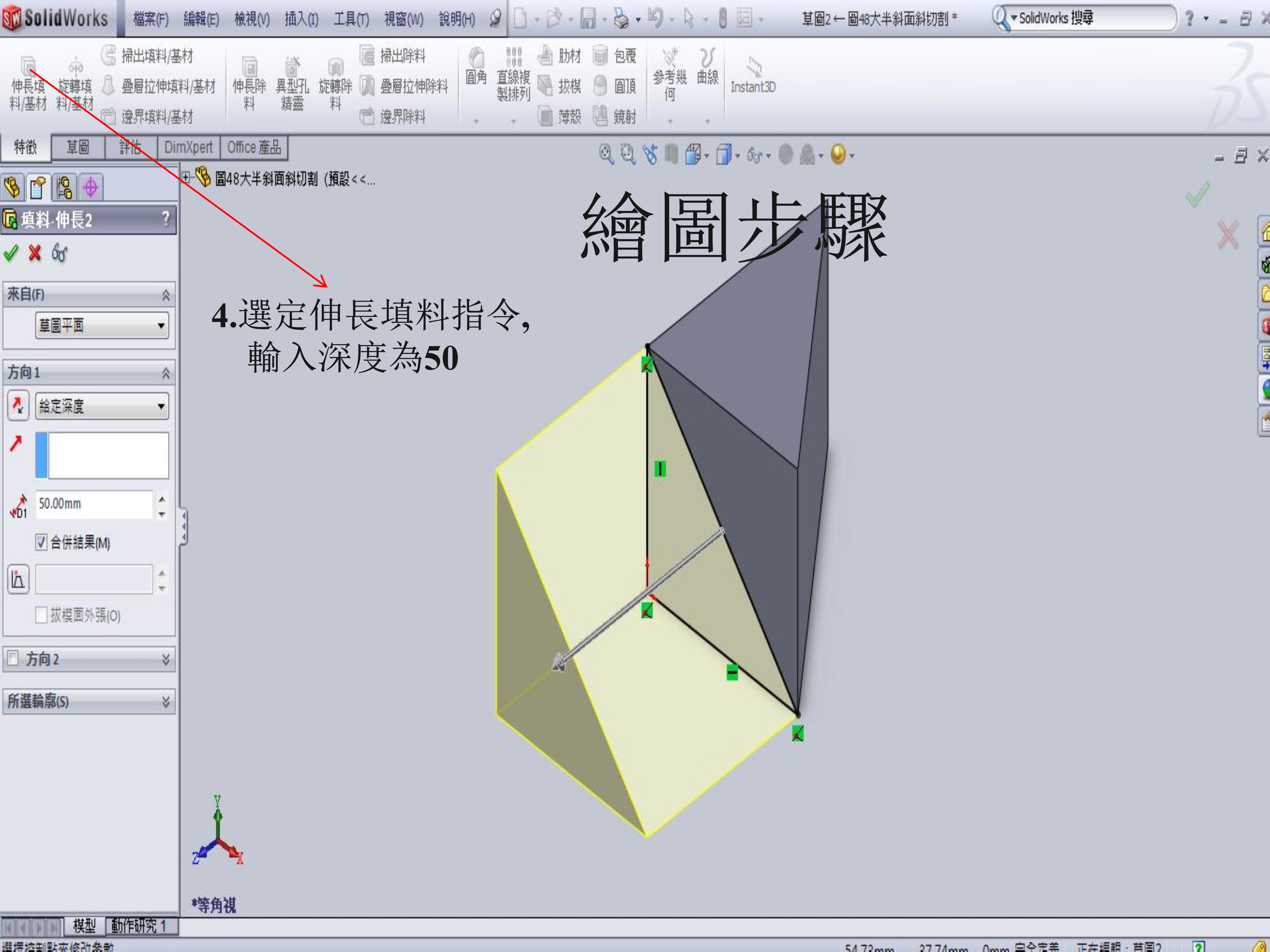Expand the Fillet tool dropdown arrow
Image resolution: width=1270 pixels, height=952 pixels.
pyautogui.click(x=476, y=121)
